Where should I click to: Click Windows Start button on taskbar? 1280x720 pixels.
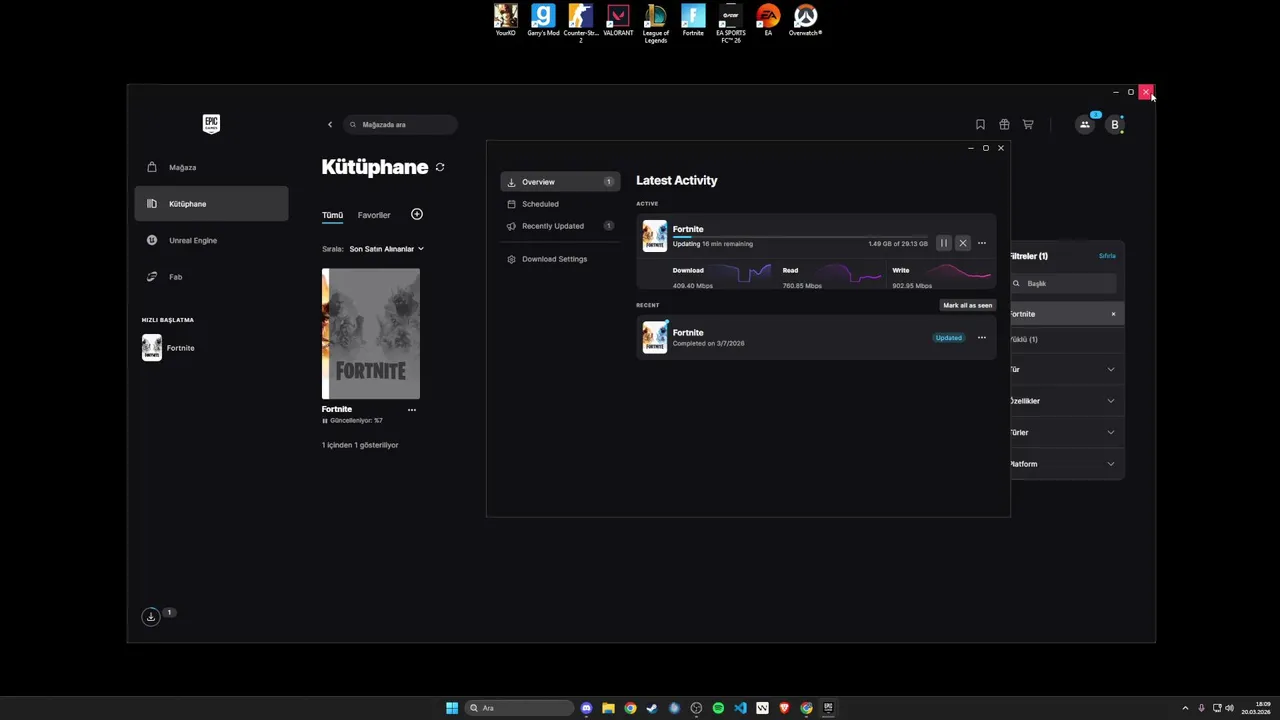coord(452,708)
